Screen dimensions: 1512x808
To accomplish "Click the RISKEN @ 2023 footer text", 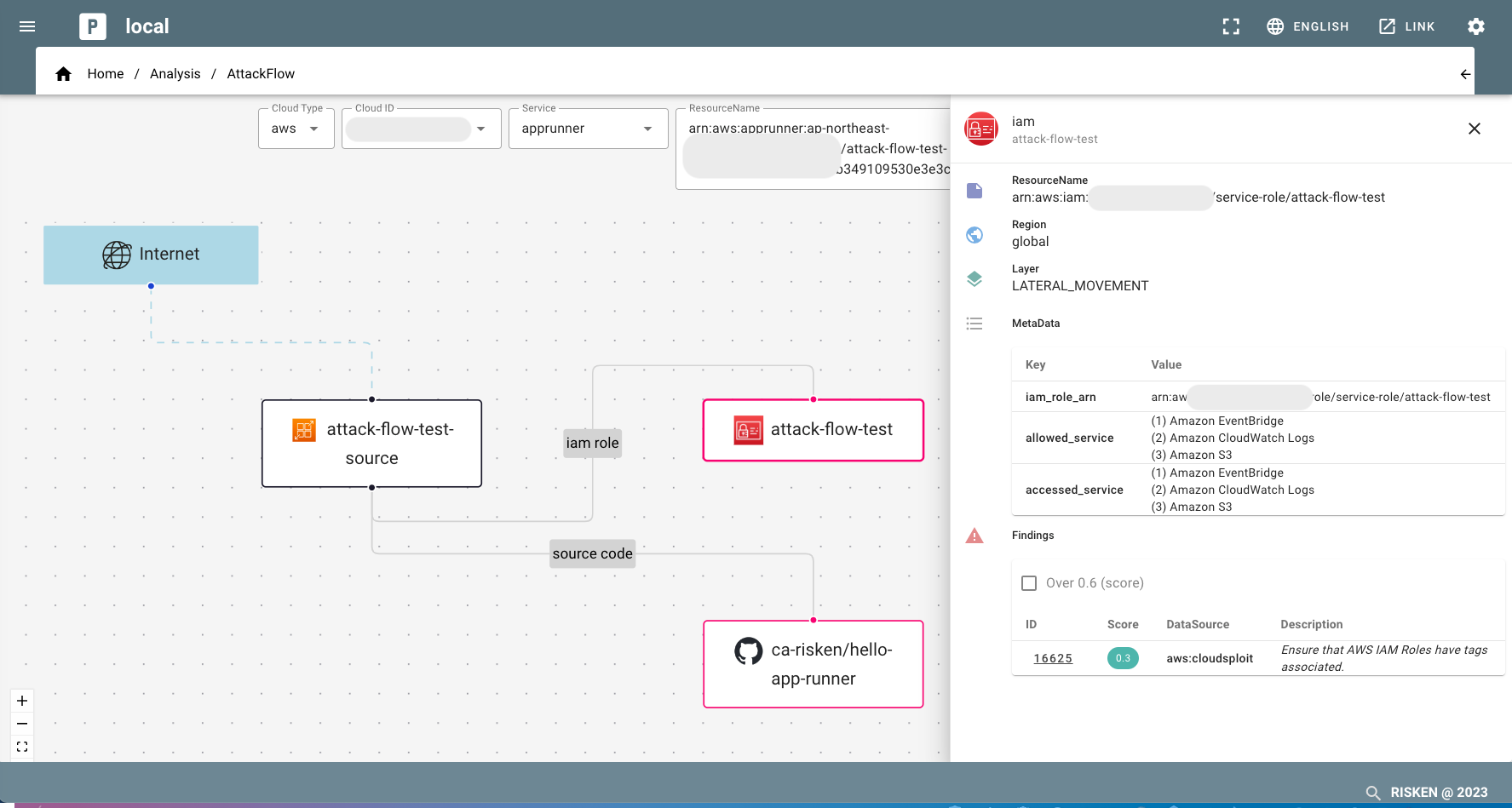I will (1439, 793).
